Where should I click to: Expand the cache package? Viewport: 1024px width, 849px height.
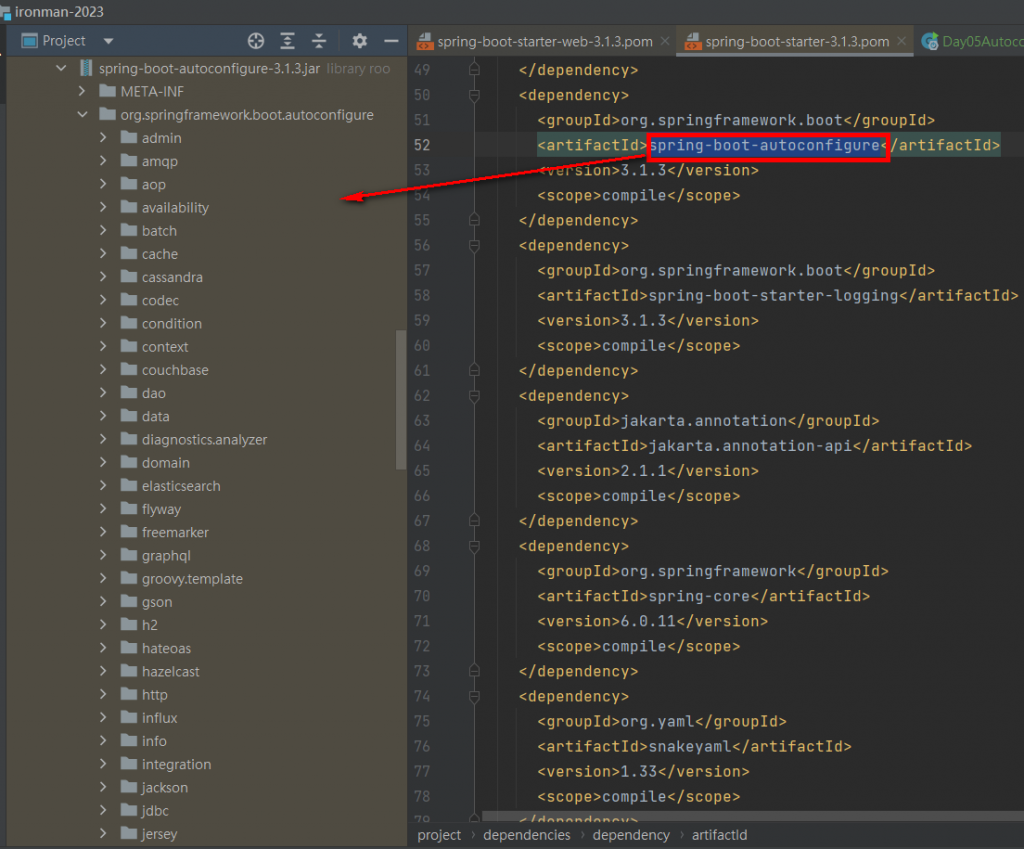tap(103, 253)
